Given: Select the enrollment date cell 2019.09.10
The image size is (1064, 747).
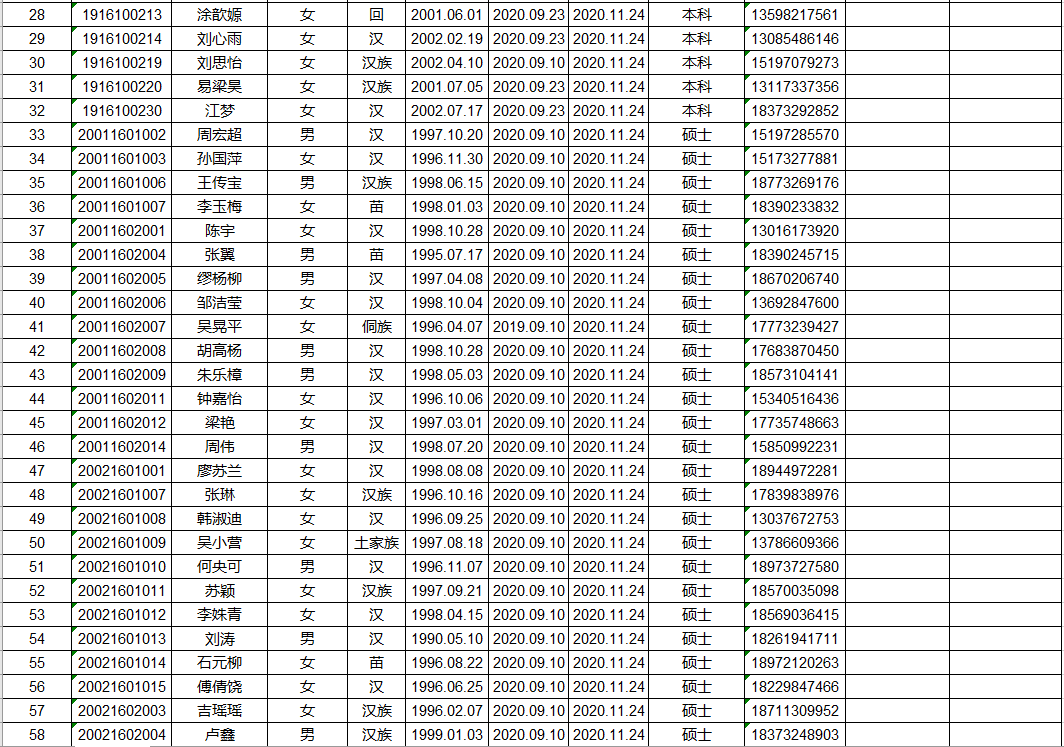Looking at the screenshot, I should (528, 327).
